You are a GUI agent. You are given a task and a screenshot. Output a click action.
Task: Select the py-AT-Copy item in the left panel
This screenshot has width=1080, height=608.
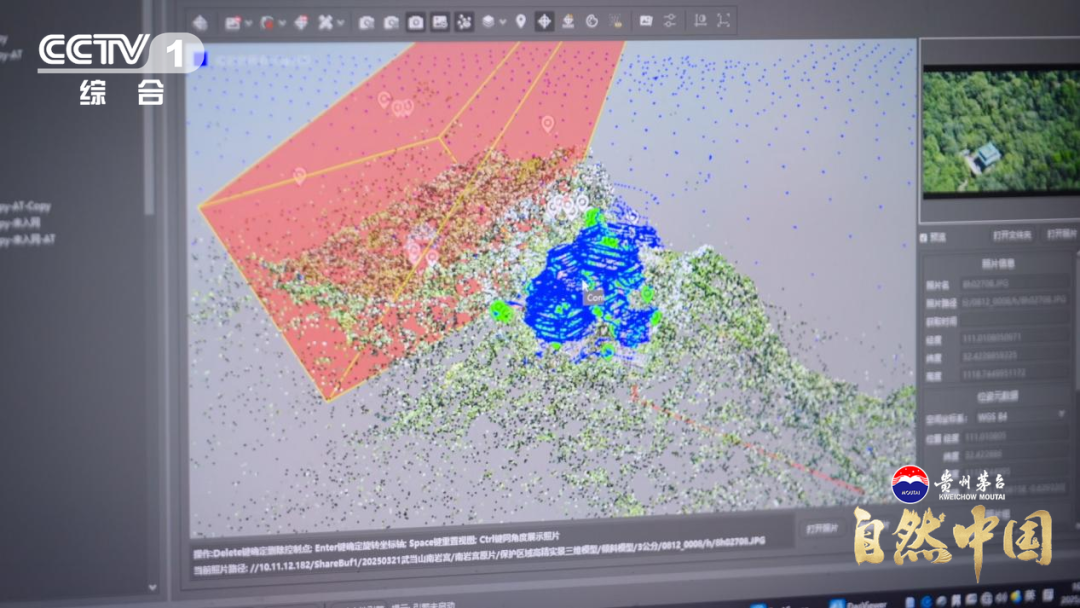[x=25, y=206]
